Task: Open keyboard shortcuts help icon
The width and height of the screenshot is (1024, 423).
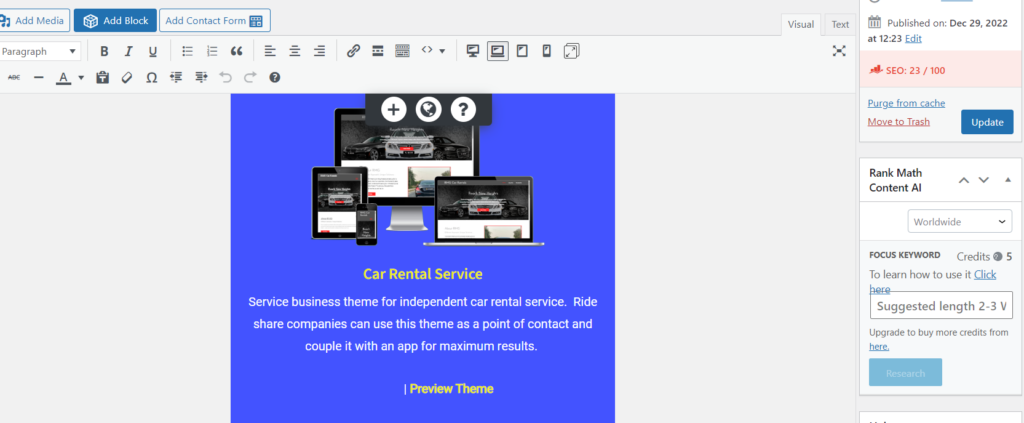Action: point(274,77)
